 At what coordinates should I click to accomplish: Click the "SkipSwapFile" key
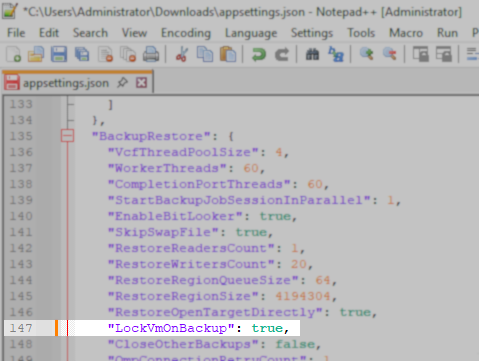(163, 232)
